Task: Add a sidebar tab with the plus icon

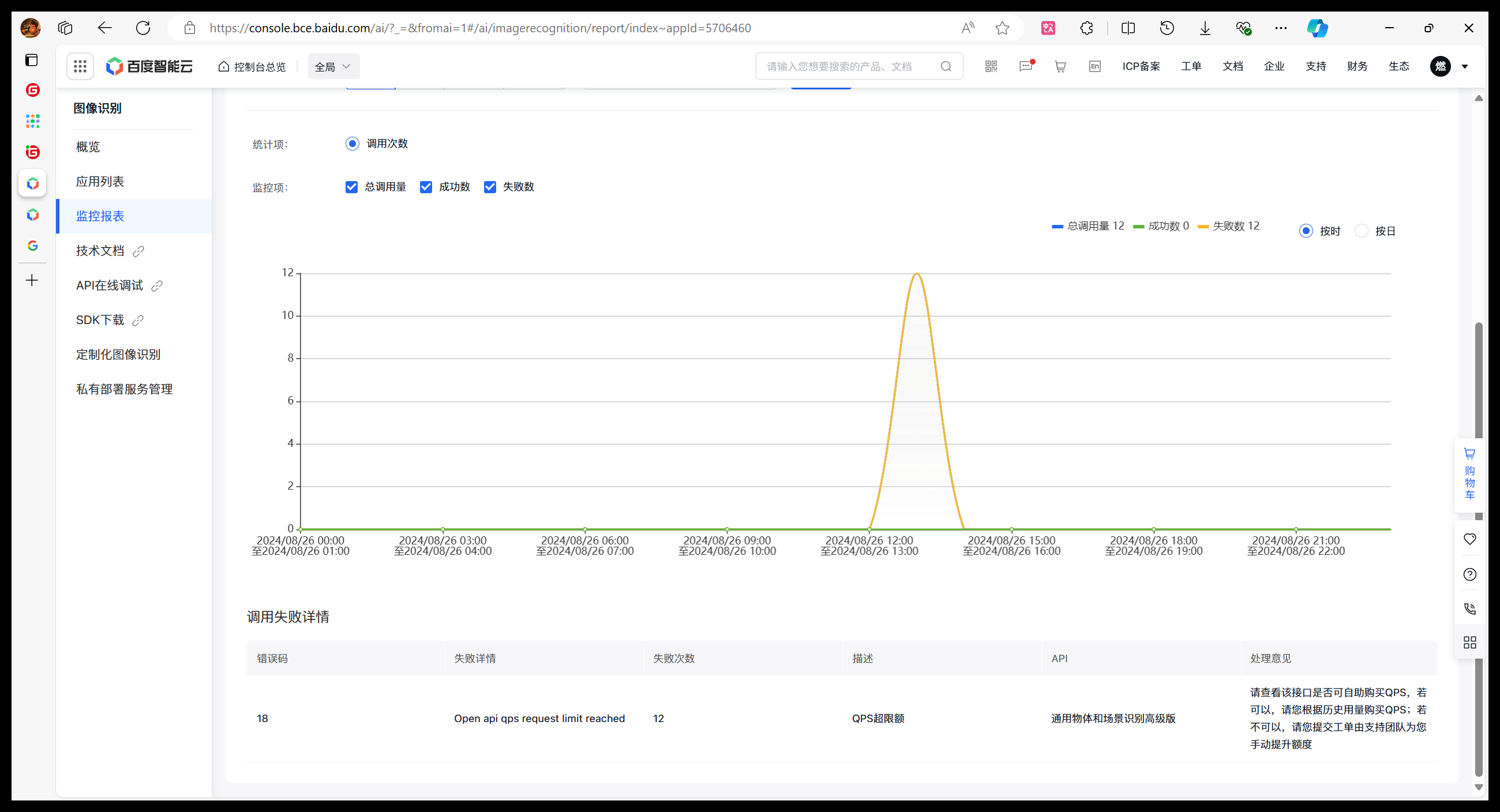Action: coord(33,280)
